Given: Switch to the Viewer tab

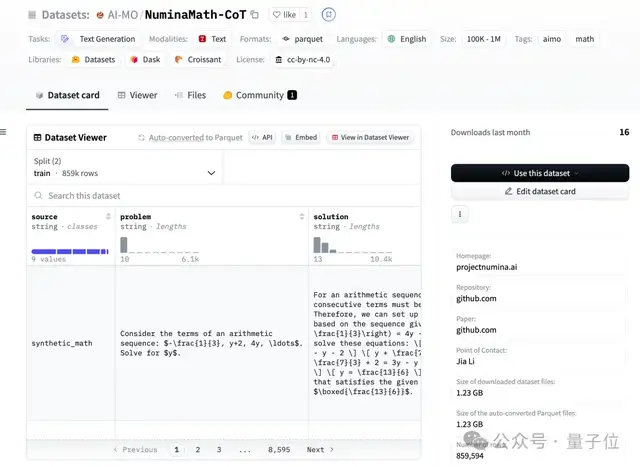Looking at the screenshot, I should (137, 95).
